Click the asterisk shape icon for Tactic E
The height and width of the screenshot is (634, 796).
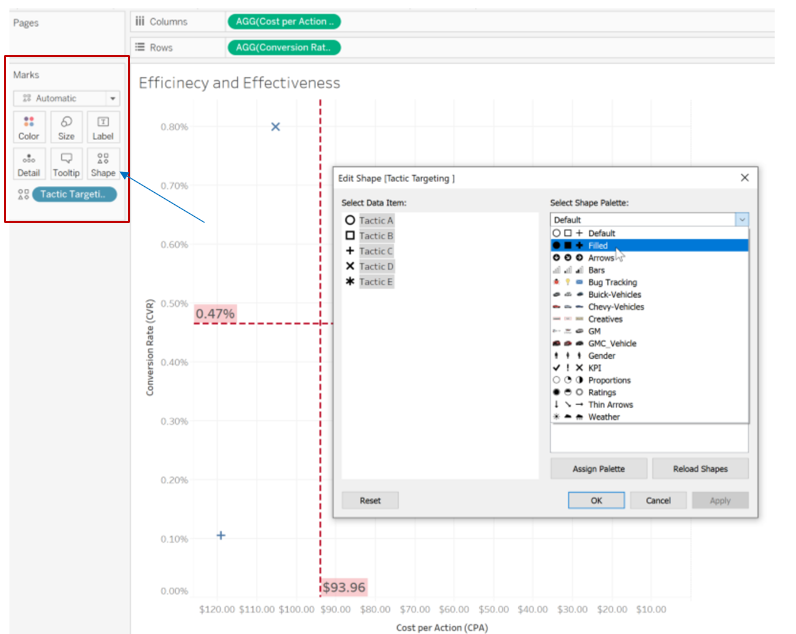[x=350, y=281]
